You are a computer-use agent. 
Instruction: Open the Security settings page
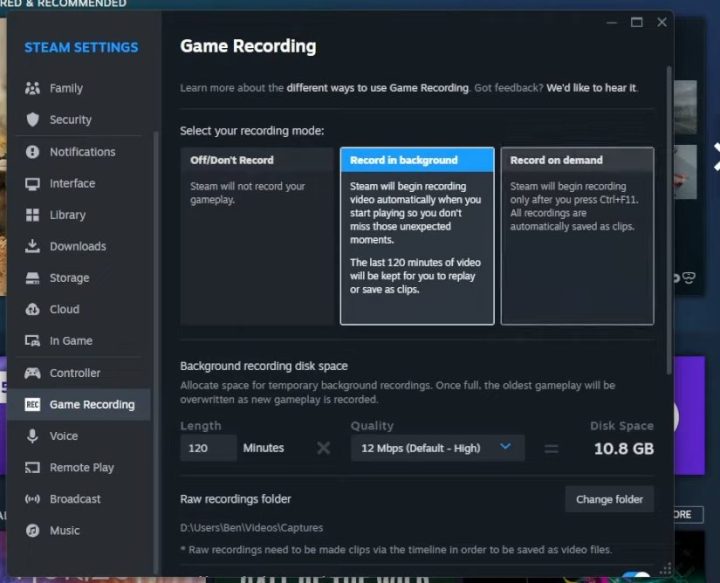click(71, 120)
